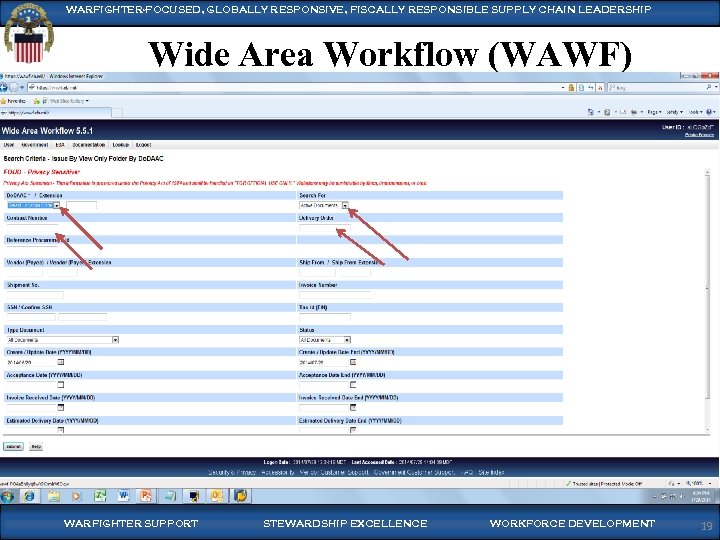
Task: Open the Vendor Customer Support link
Action: click(333, 472)
